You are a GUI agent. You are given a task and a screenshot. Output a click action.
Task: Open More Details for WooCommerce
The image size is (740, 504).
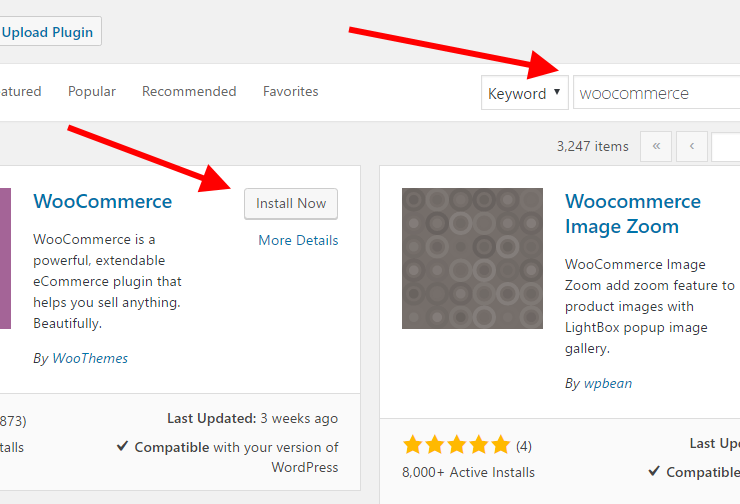tap(298, 240)
